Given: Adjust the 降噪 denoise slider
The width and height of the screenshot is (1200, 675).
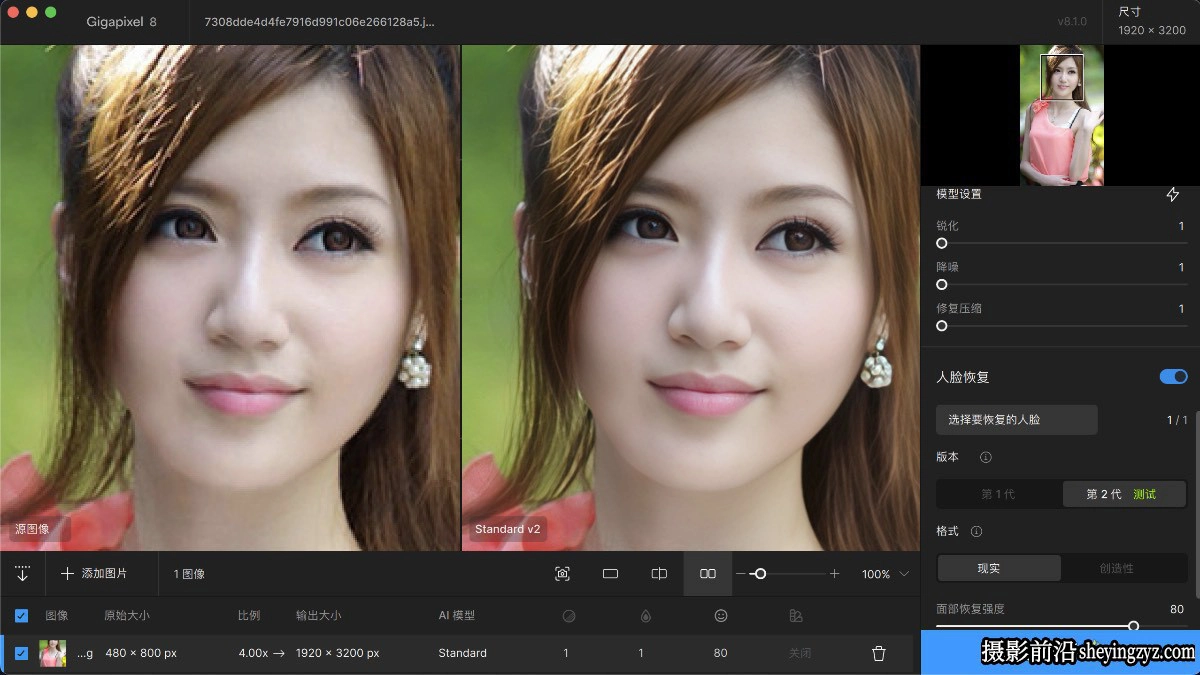Looking at the screenshot, I should coord(942,284).
